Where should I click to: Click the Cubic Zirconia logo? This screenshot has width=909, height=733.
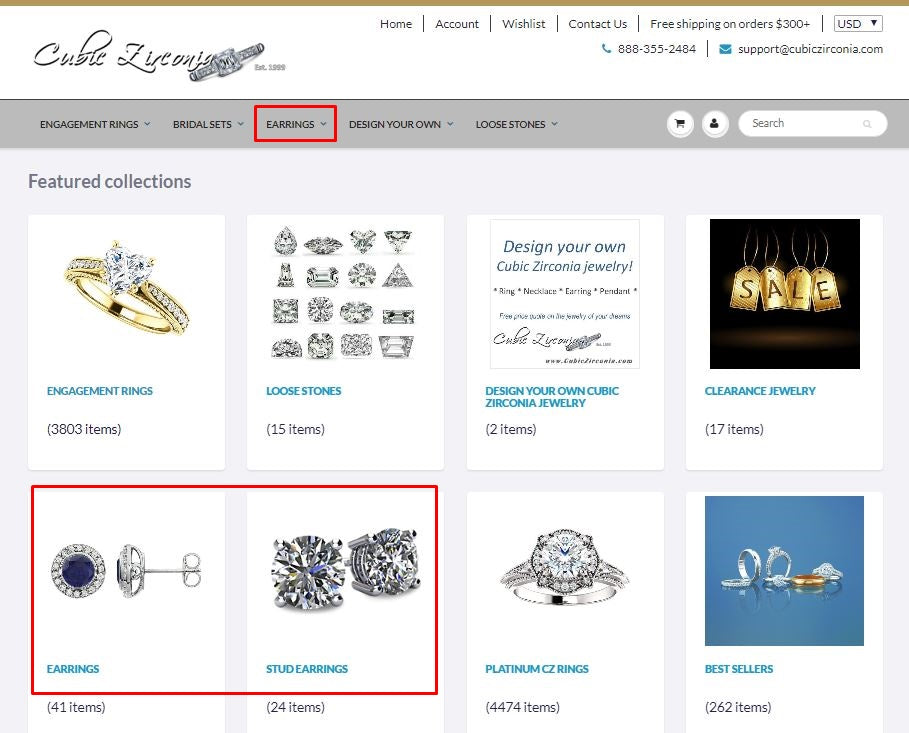coord(159,55)
